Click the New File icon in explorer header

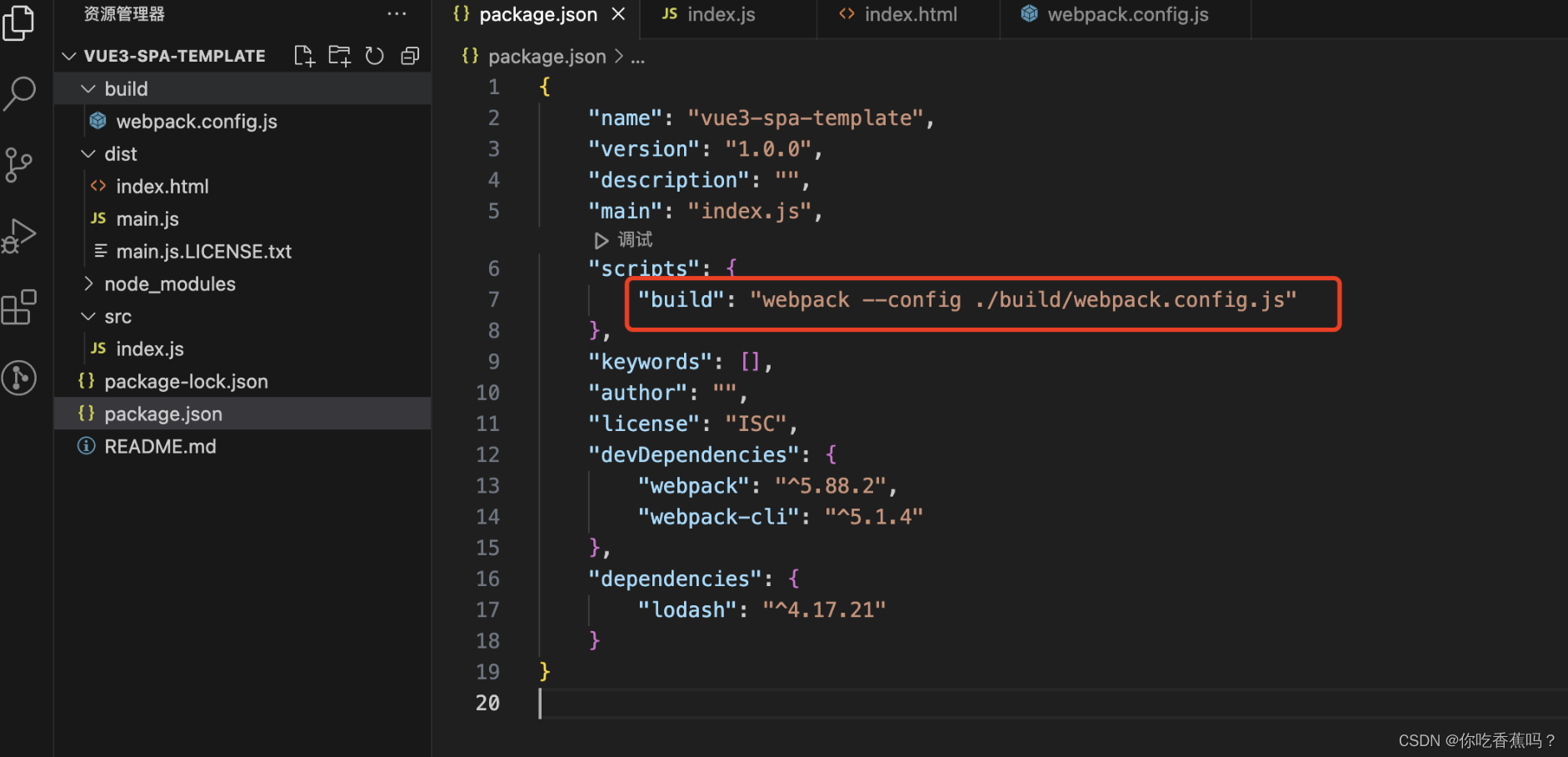pyautogui.click(x=304, y=56)
